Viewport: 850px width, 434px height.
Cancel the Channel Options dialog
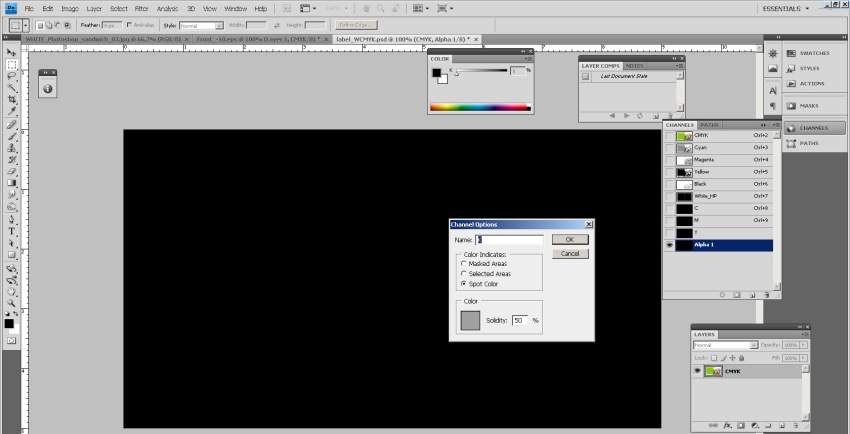pos(570,254)
